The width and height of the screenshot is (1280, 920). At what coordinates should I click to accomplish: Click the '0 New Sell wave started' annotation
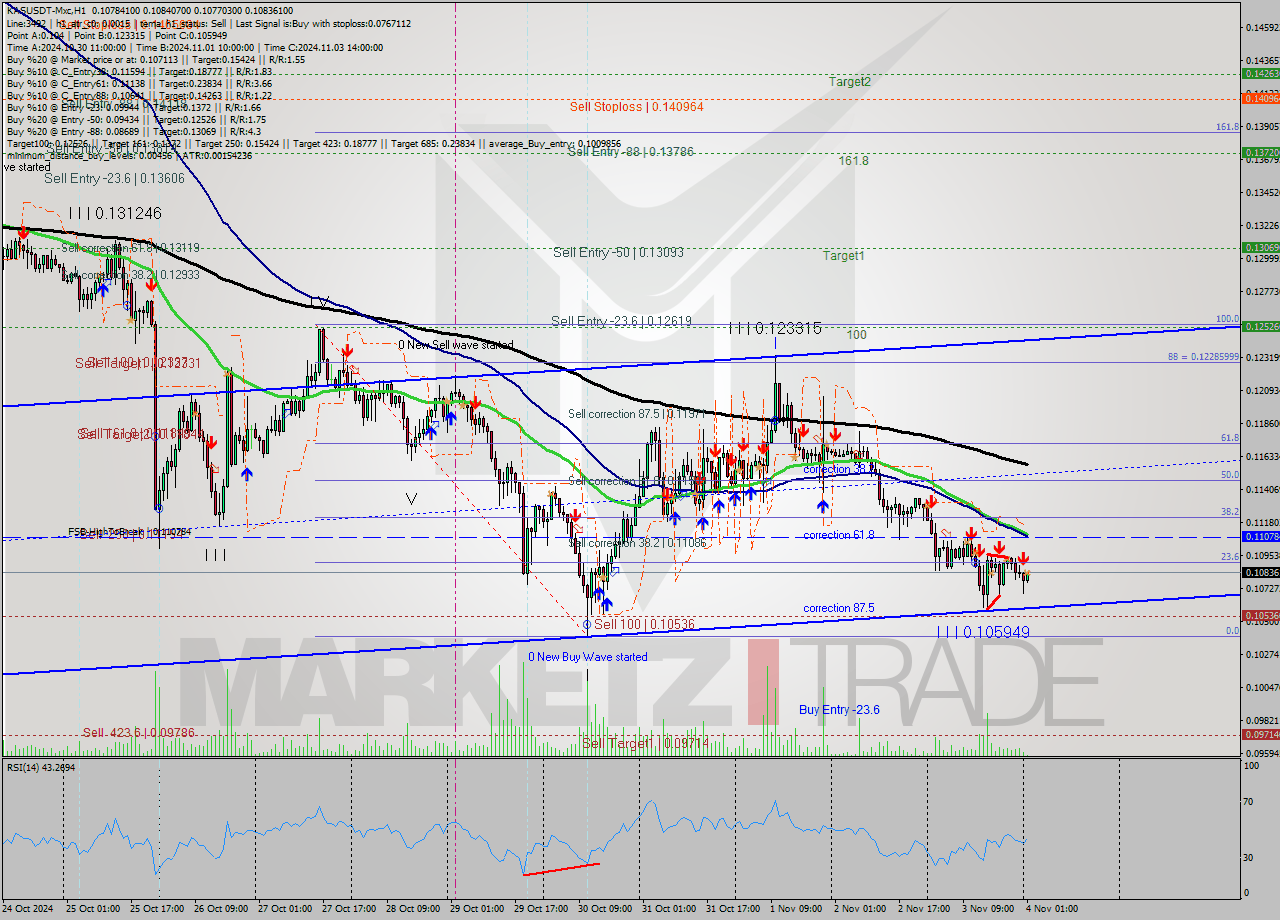[456, 345]
